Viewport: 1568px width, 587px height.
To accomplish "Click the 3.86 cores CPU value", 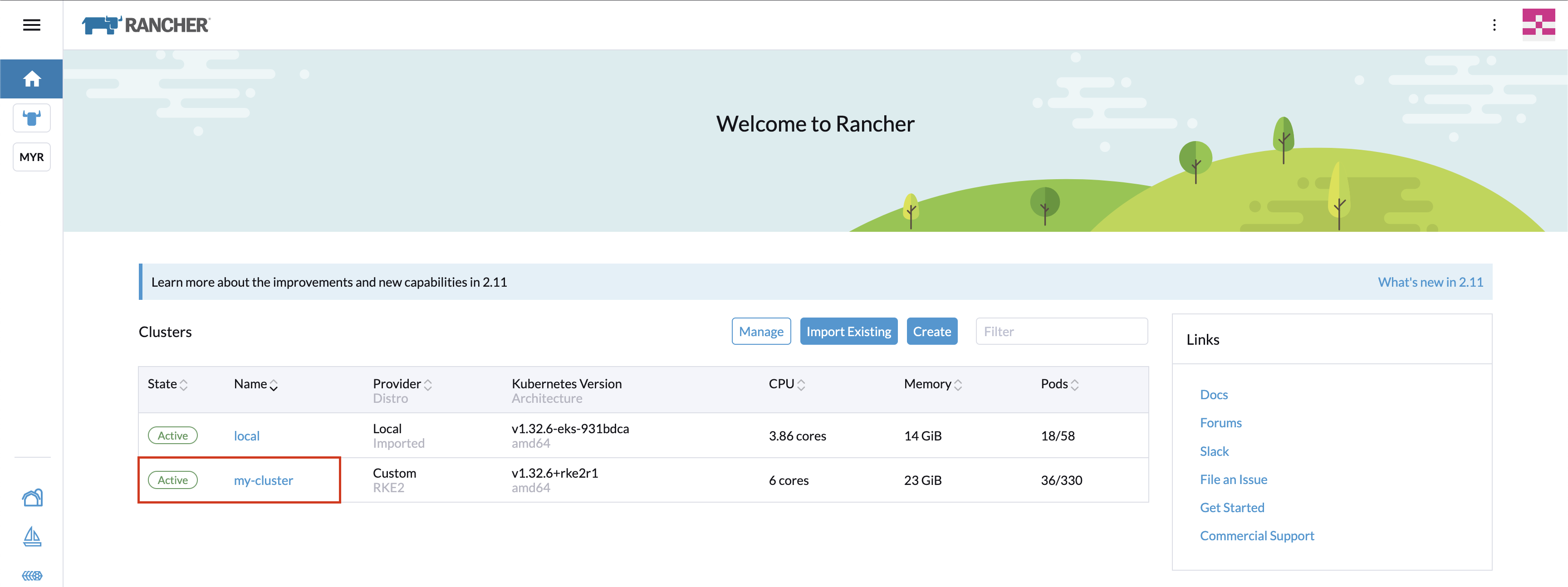I will point(797,435).
